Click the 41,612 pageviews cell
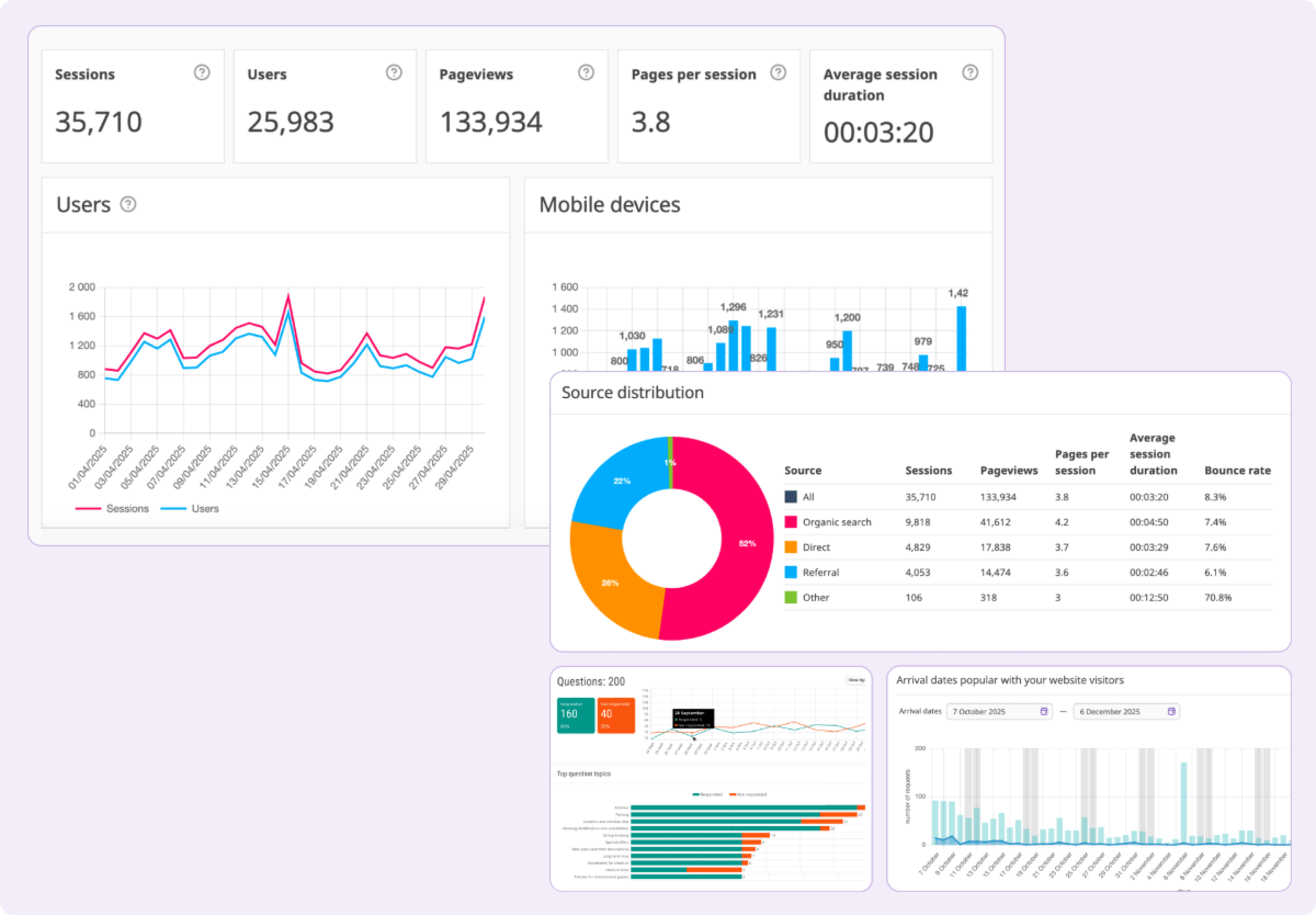The width and height of the screenshot is (1316, 915). pos(995,522)
